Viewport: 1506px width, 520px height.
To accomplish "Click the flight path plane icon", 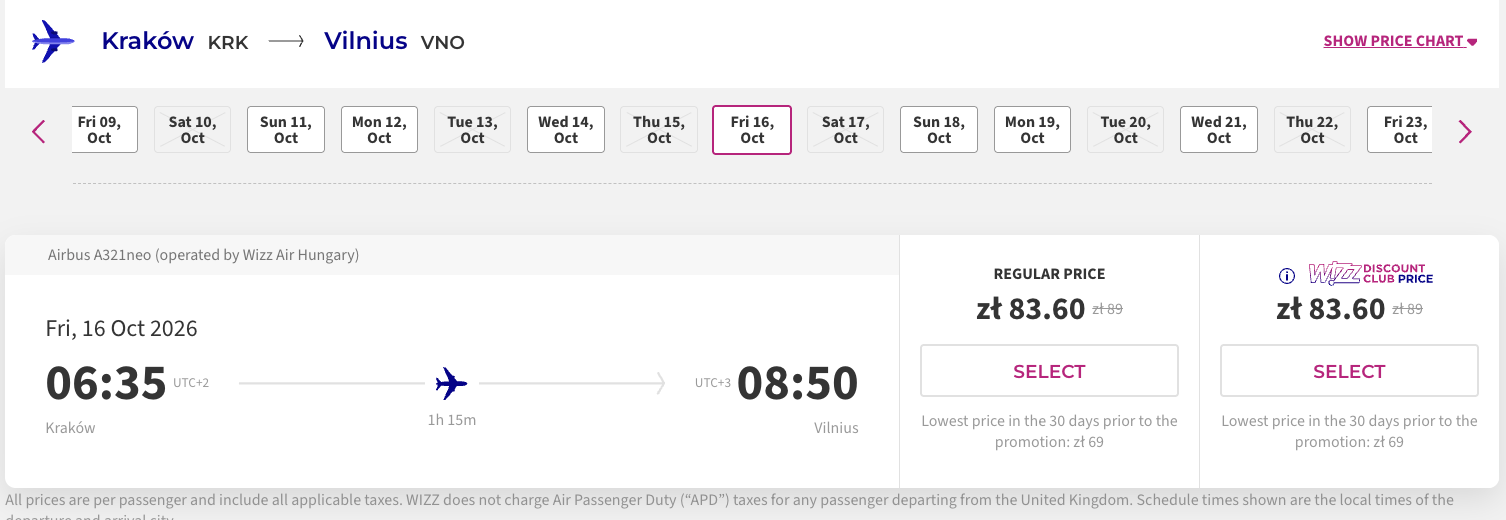I will pyautogui.click(x=451, y=383).
